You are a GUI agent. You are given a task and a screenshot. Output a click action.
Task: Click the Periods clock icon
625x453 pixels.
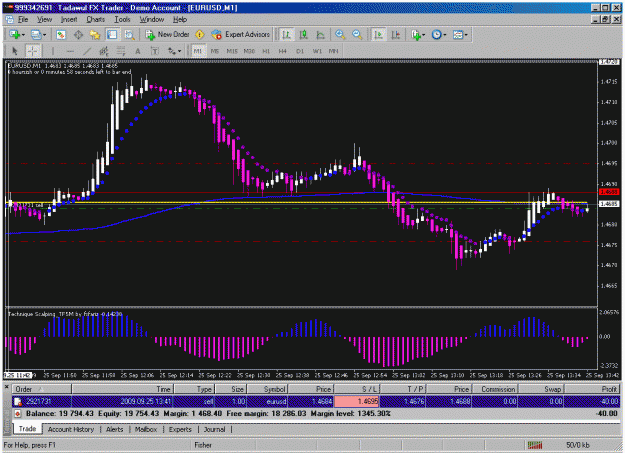point(436,35)
